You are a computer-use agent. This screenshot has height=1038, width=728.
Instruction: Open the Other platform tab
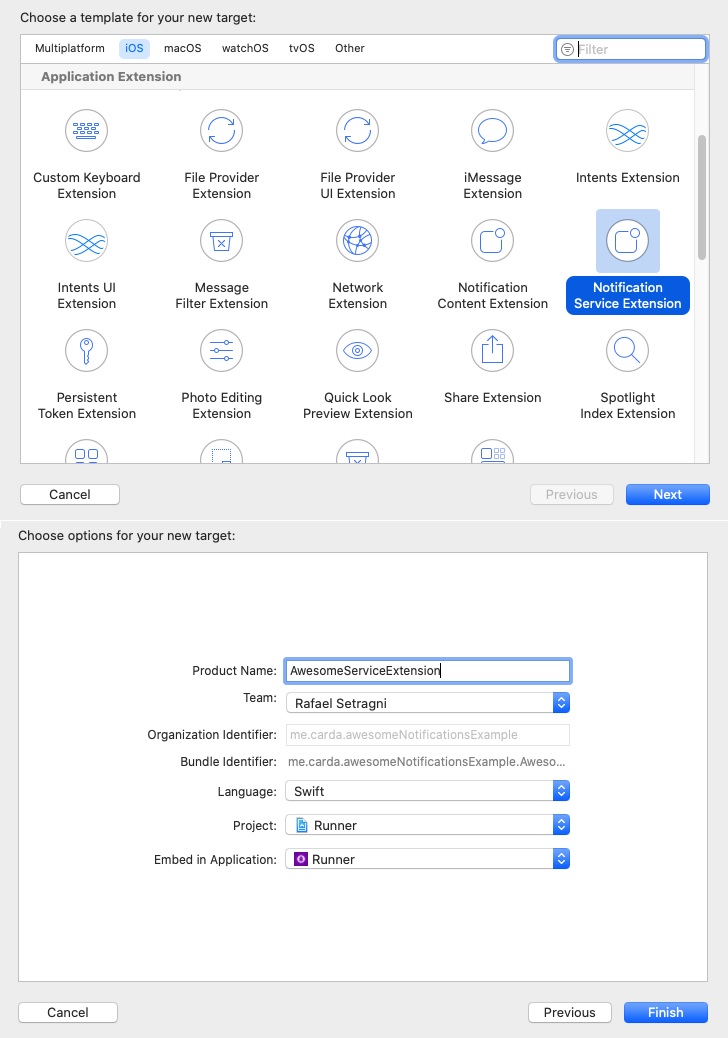[x=349, y=48]
